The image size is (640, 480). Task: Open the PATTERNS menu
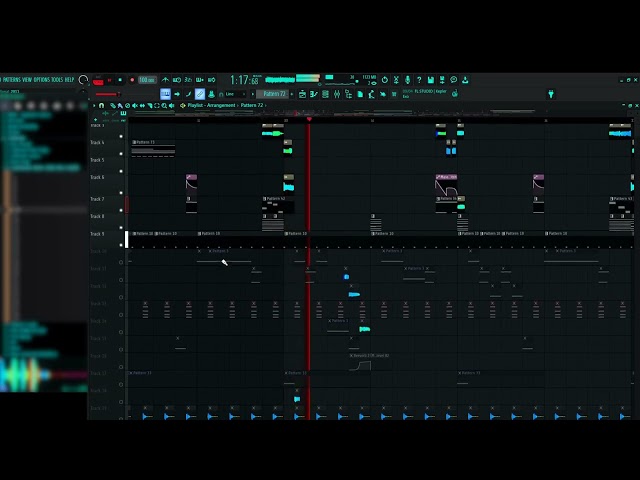coord(11,80)
